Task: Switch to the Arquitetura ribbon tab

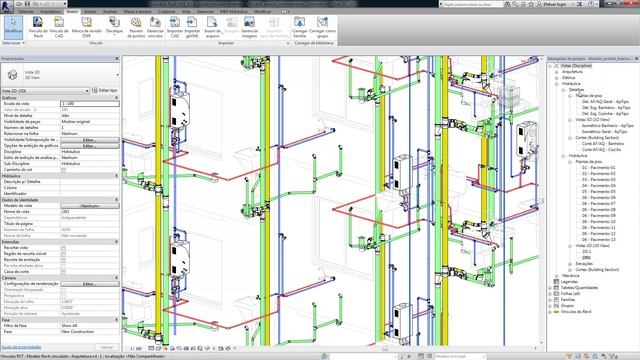Action: tap(50, 11)
